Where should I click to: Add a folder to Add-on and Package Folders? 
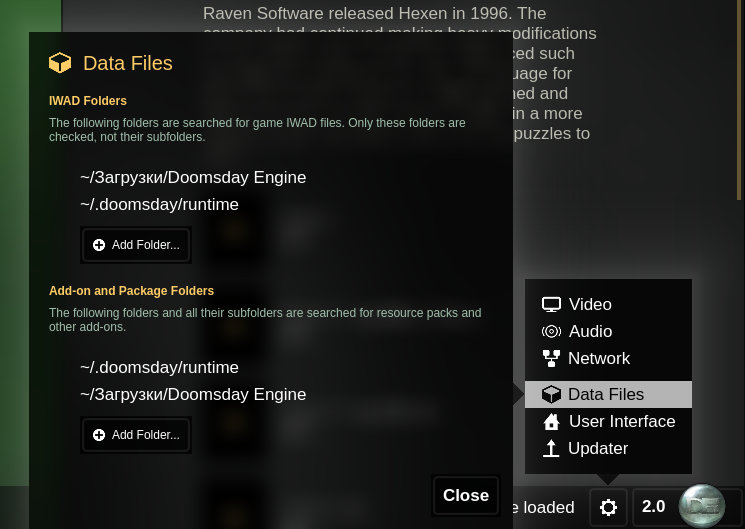click(x=136, y=435)
